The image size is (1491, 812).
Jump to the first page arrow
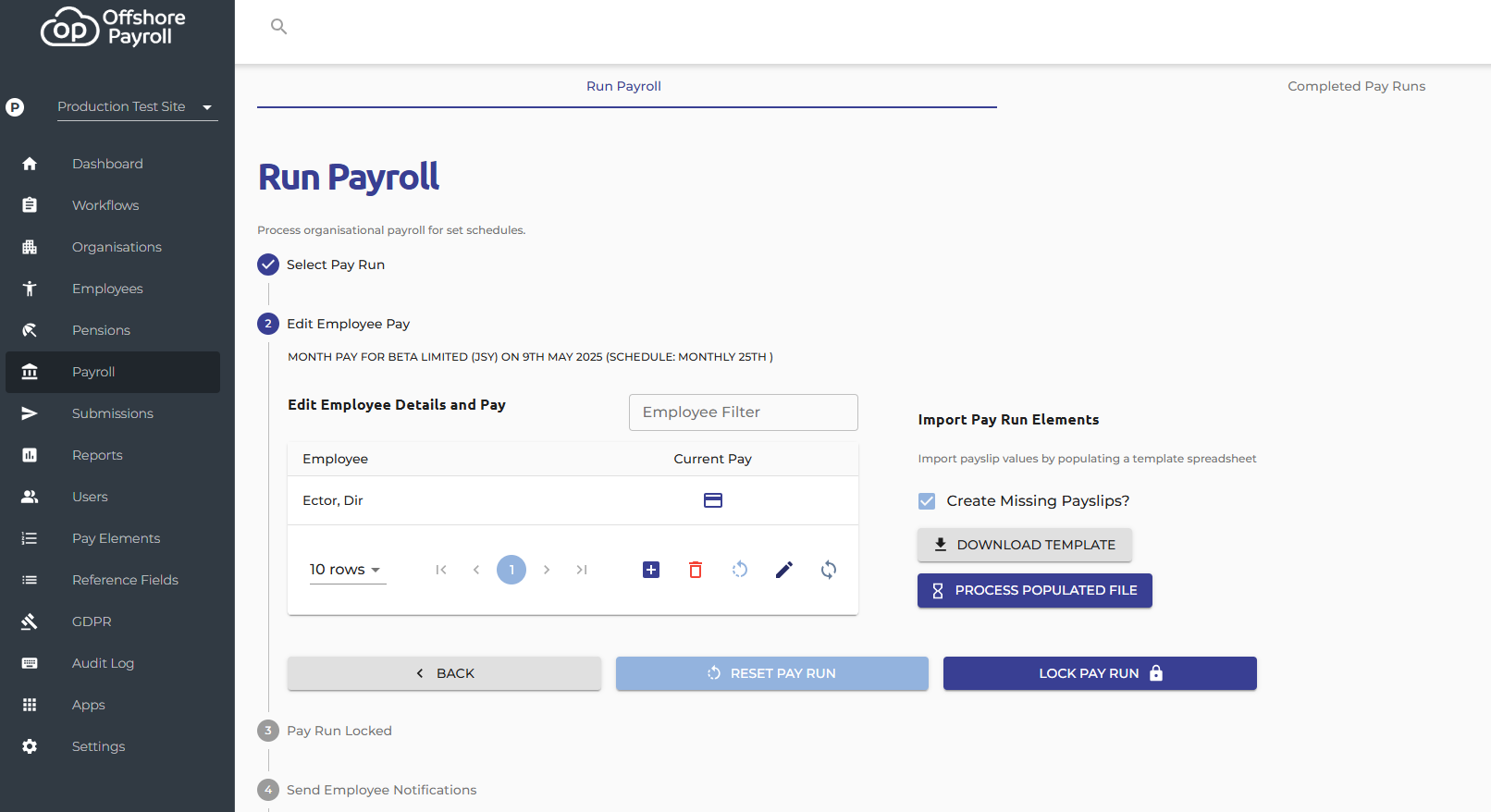(441, 570)
